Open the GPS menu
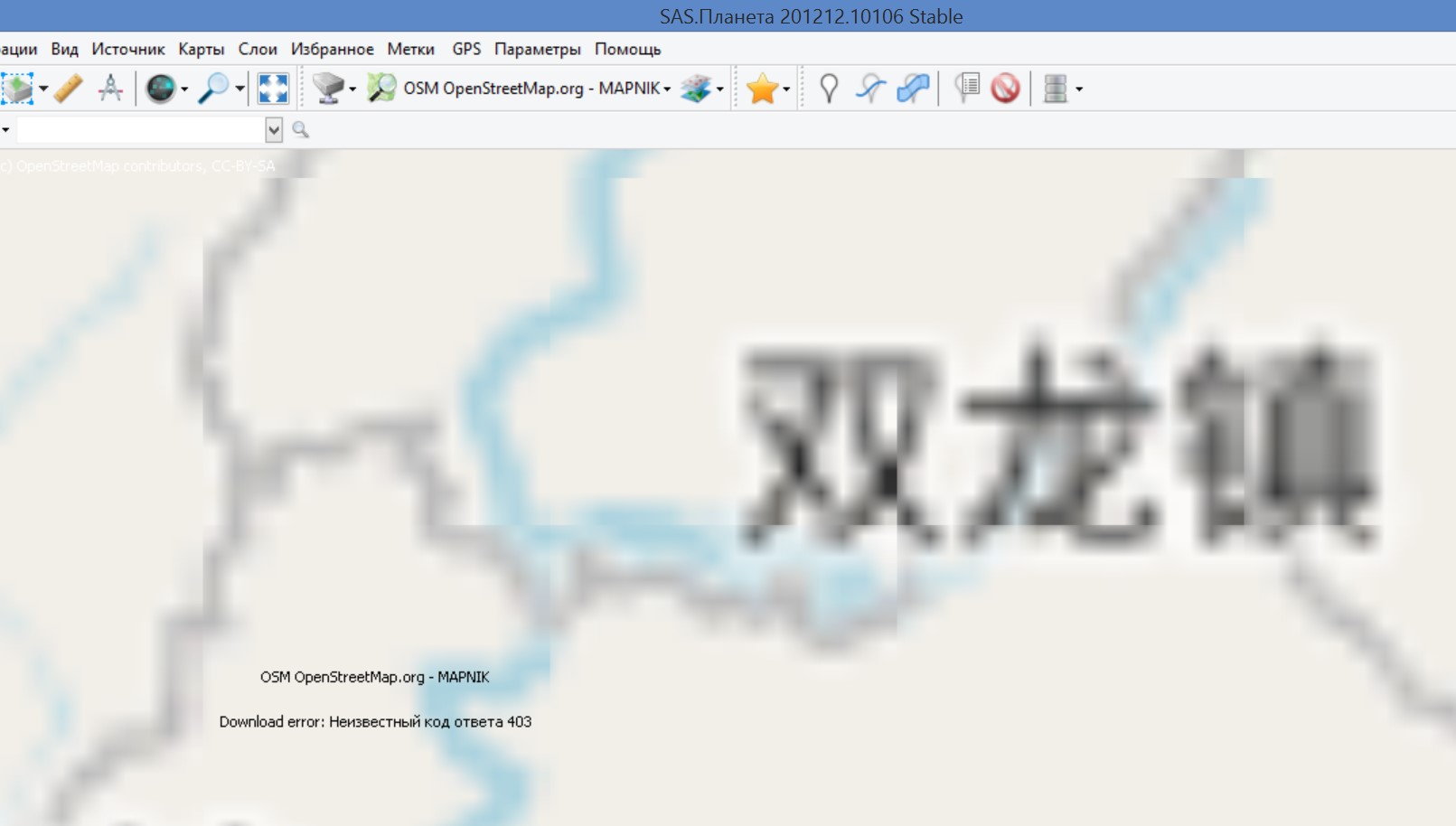Image resolution: width=1456 pixels, height=826 pixels. (x=466, y=49)
